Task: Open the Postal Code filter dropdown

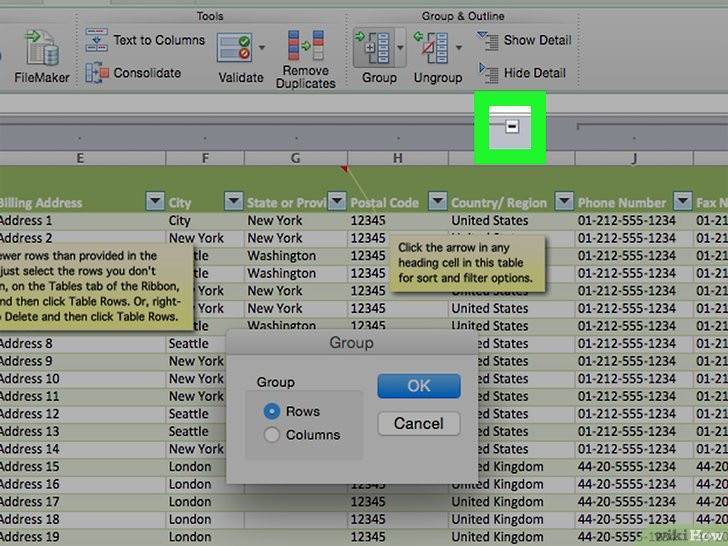Action: (x=437, y=201)
